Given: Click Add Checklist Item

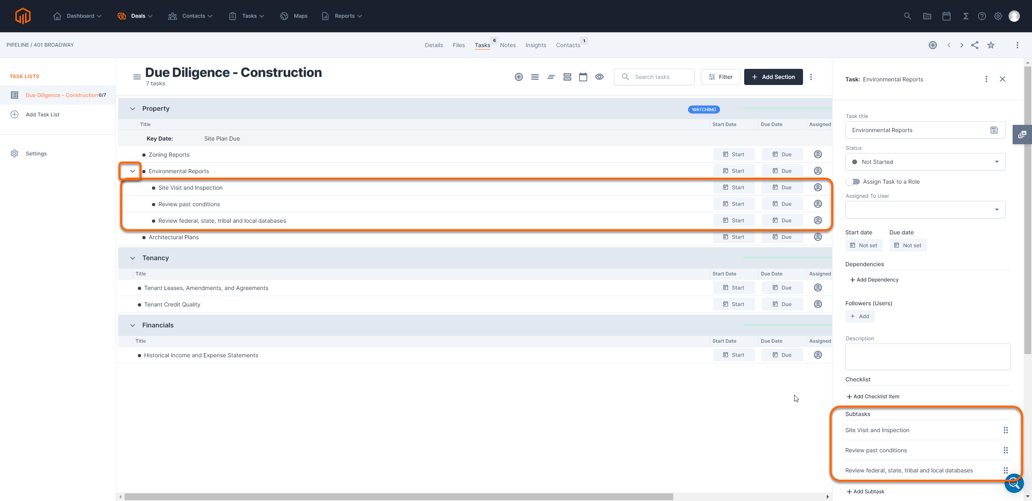Looking at the screenshot, I should coord(873,397).
